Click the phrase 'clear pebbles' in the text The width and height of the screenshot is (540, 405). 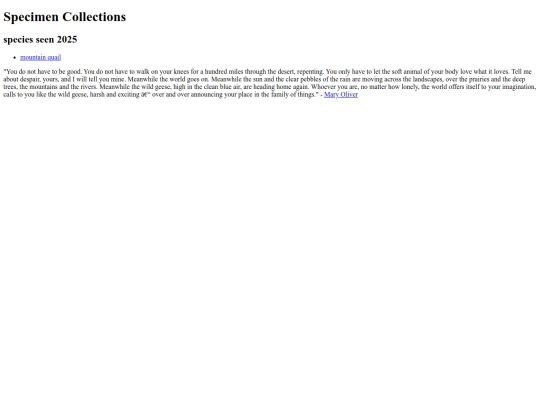[x=303, y=79]
